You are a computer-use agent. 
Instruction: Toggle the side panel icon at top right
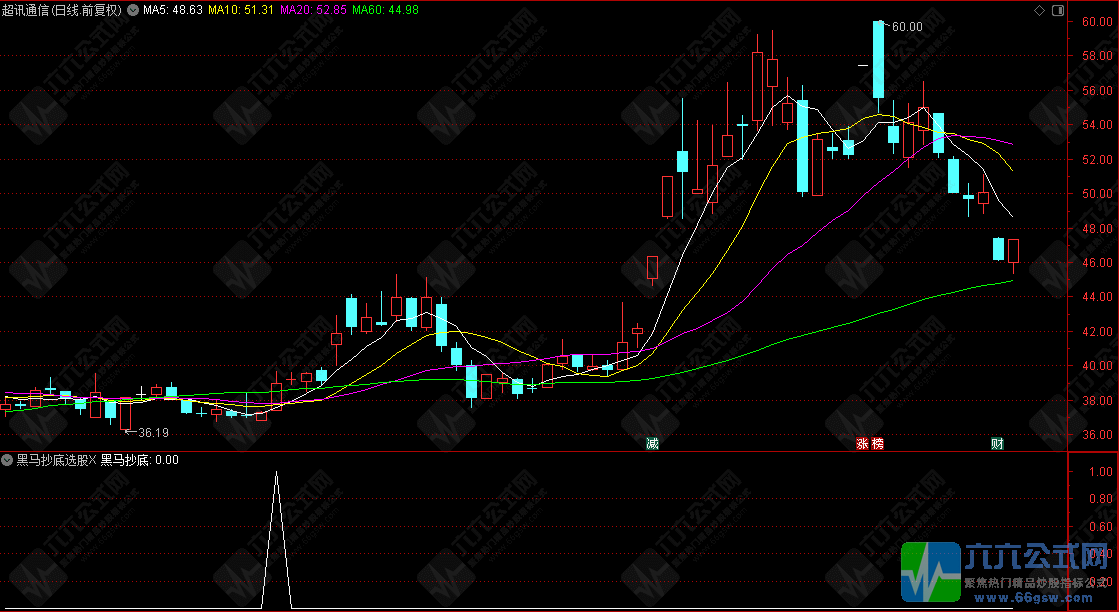1058,10
